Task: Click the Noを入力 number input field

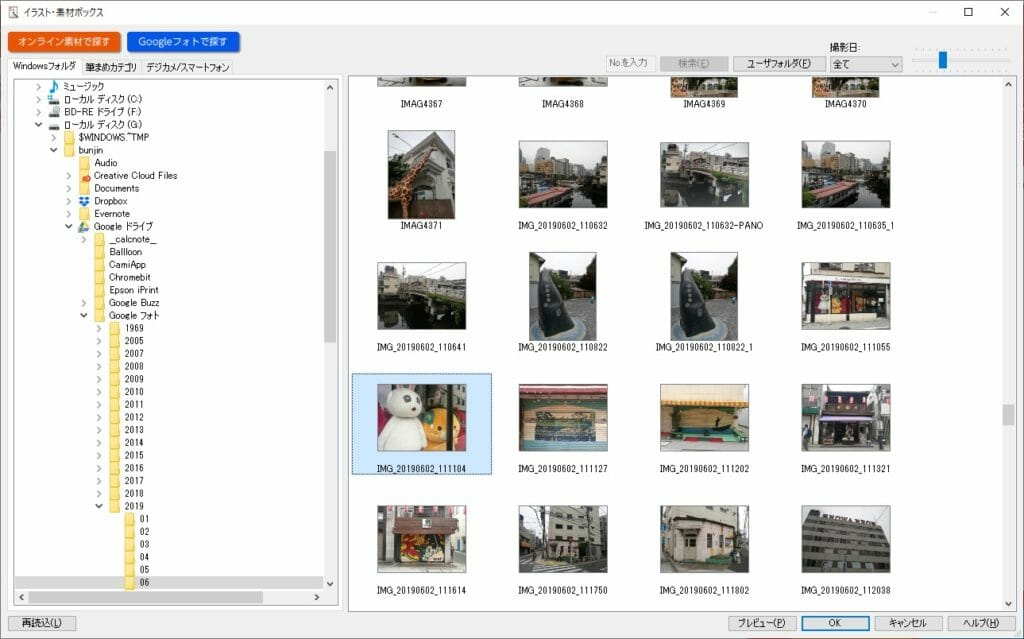Action: 630,63
